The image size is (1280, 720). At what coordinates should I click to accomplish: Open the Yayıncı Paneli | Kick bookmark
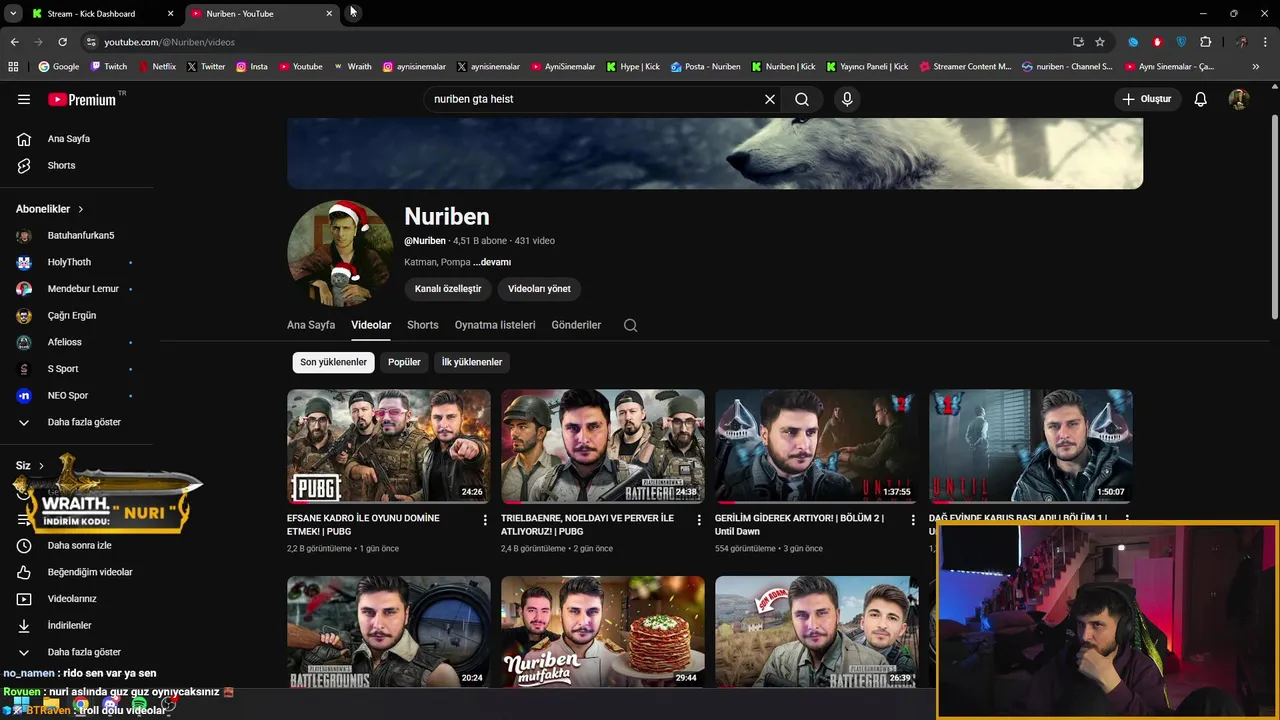pyautogui.click(x=867, y=67)
